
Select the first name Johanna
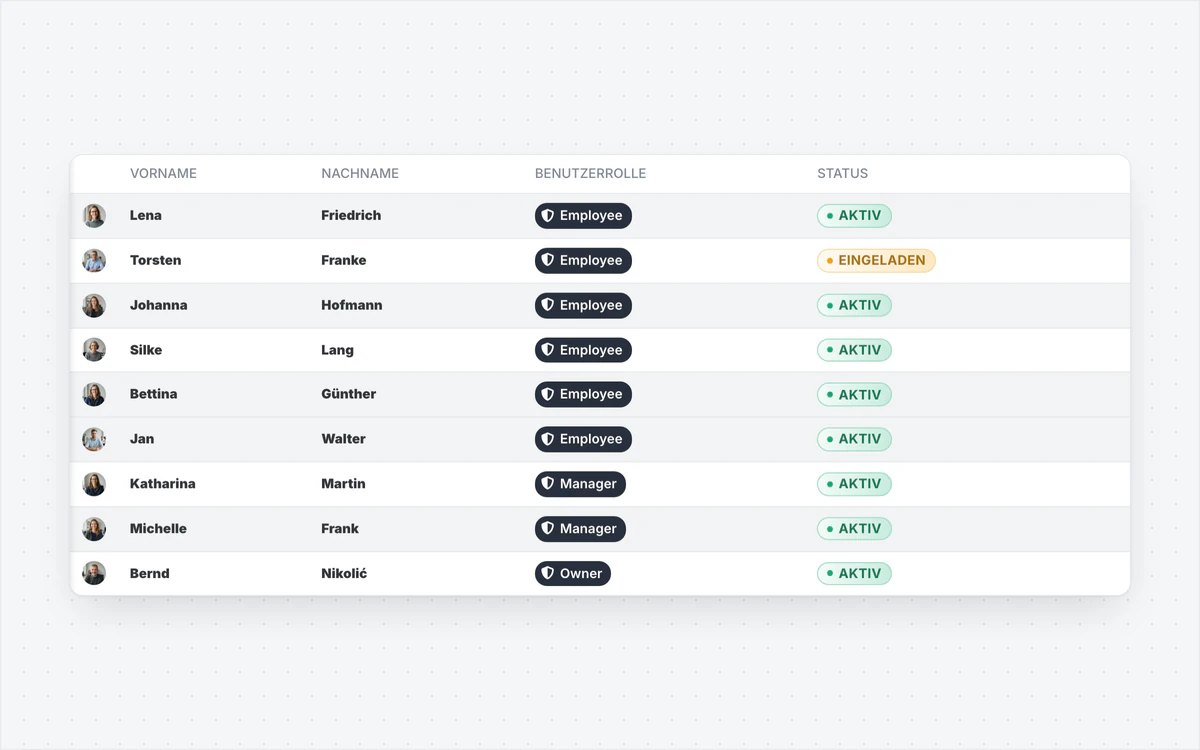pyautogui.click(x=158, y=305)
